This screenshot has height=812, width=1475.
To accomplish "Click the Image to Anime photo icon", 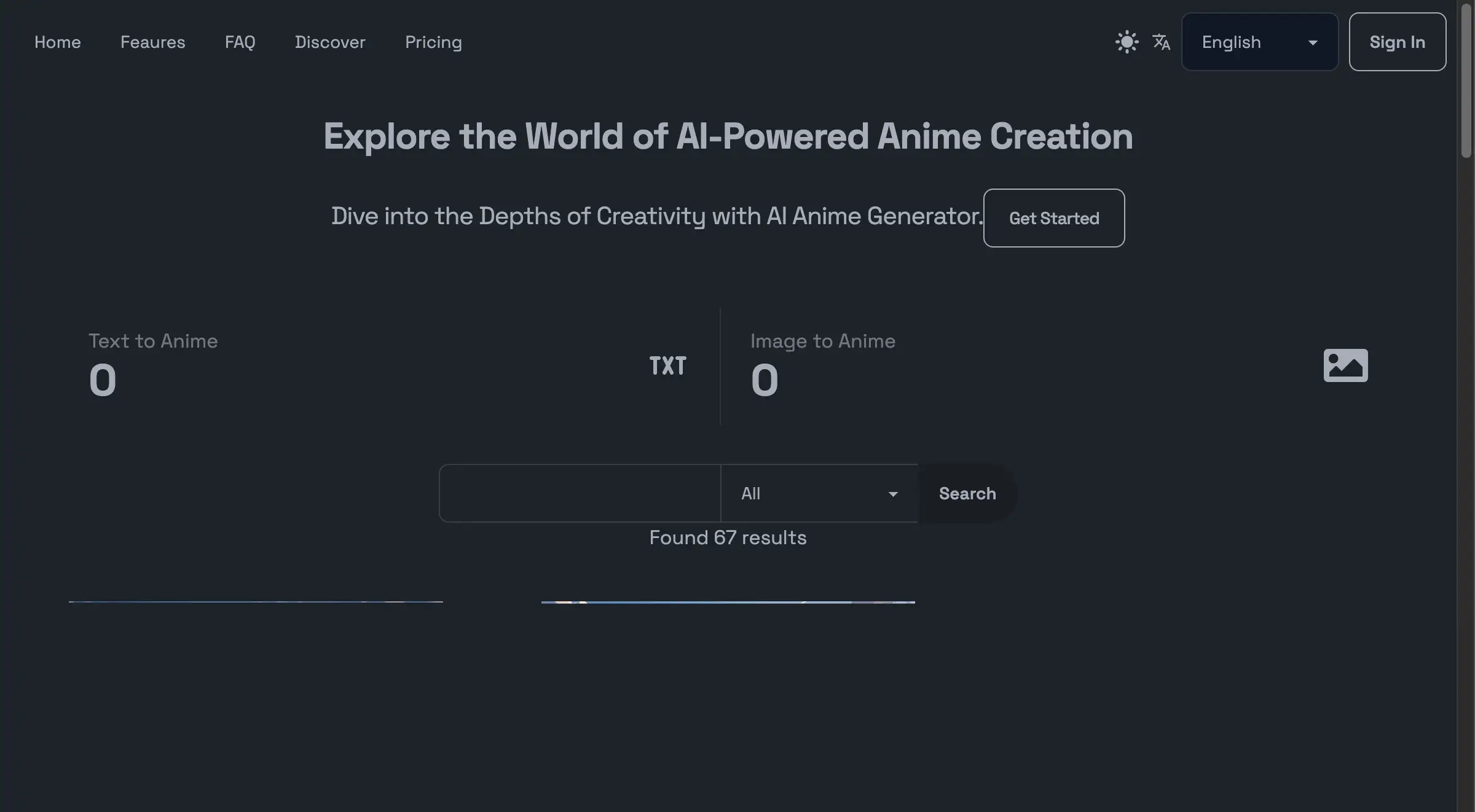I will [1346, 365].
